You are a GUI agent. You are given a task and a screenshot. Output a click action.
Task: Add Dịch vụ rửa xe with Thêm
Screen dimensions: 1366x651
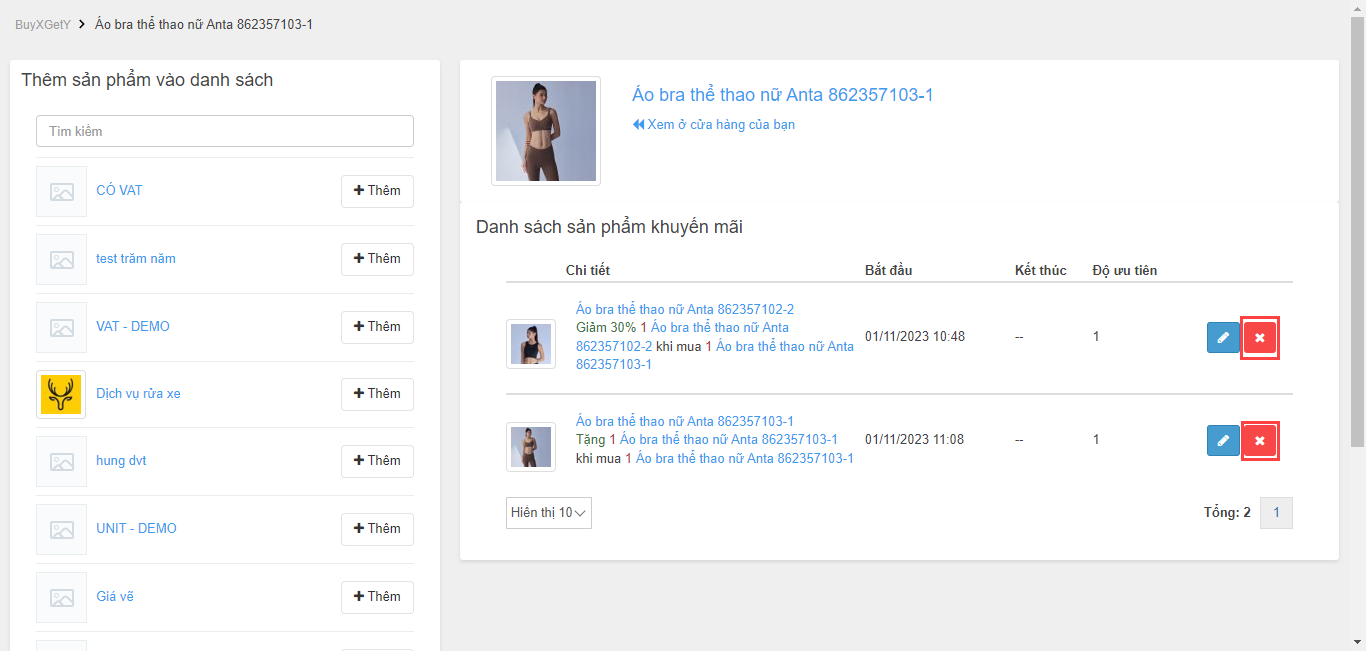[377, 394]
